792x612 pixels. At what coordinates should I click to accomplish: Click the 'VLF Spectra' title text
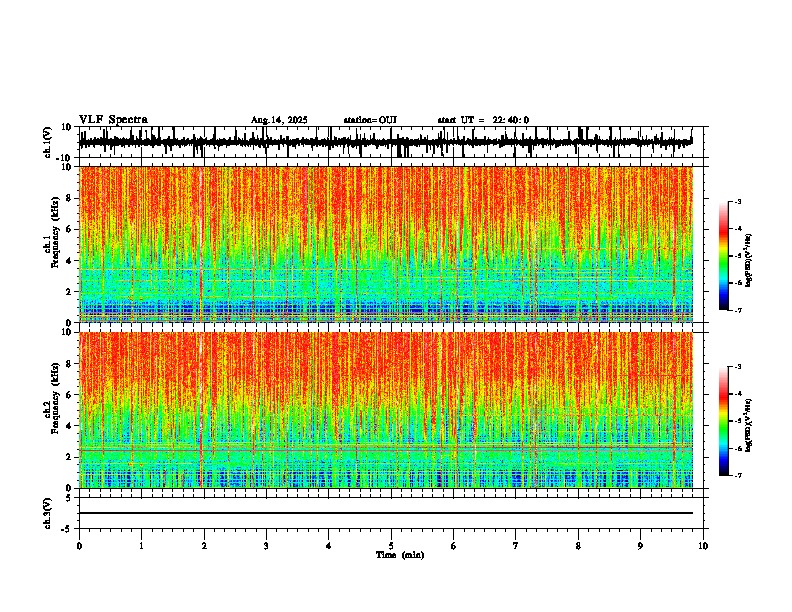click(x=113, y=120)
